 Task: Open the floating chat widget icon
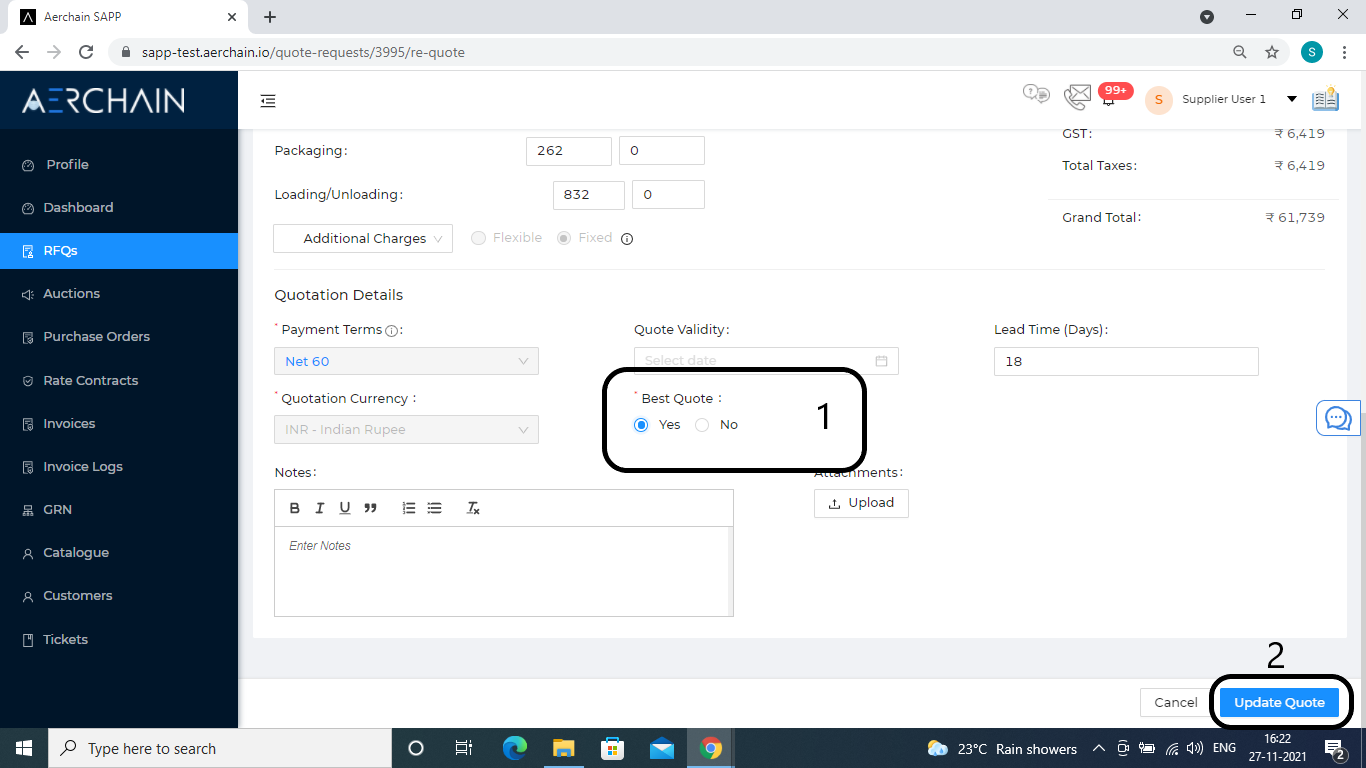point(1338,417)
